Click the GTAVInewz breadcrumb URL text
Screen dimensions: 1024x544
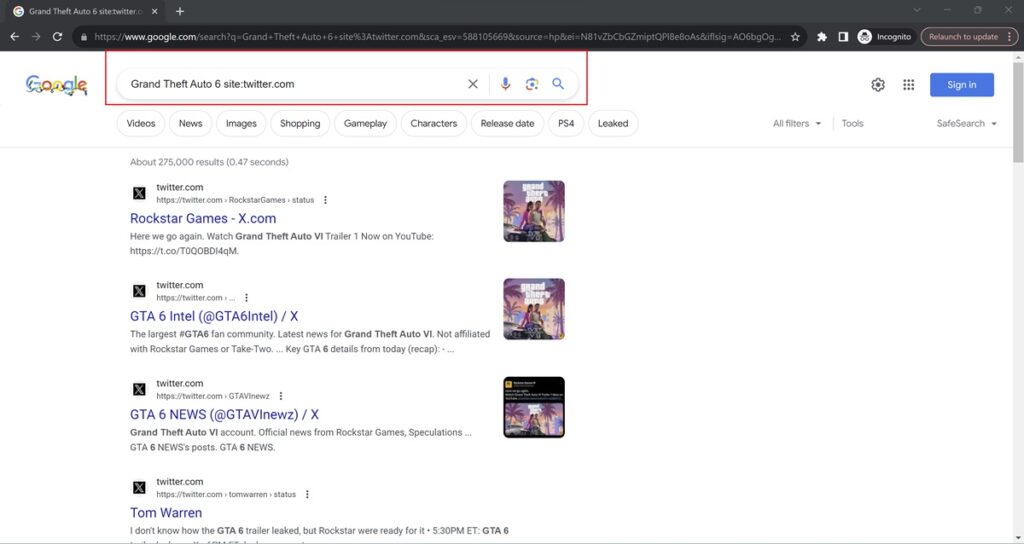tap(213, 396)
